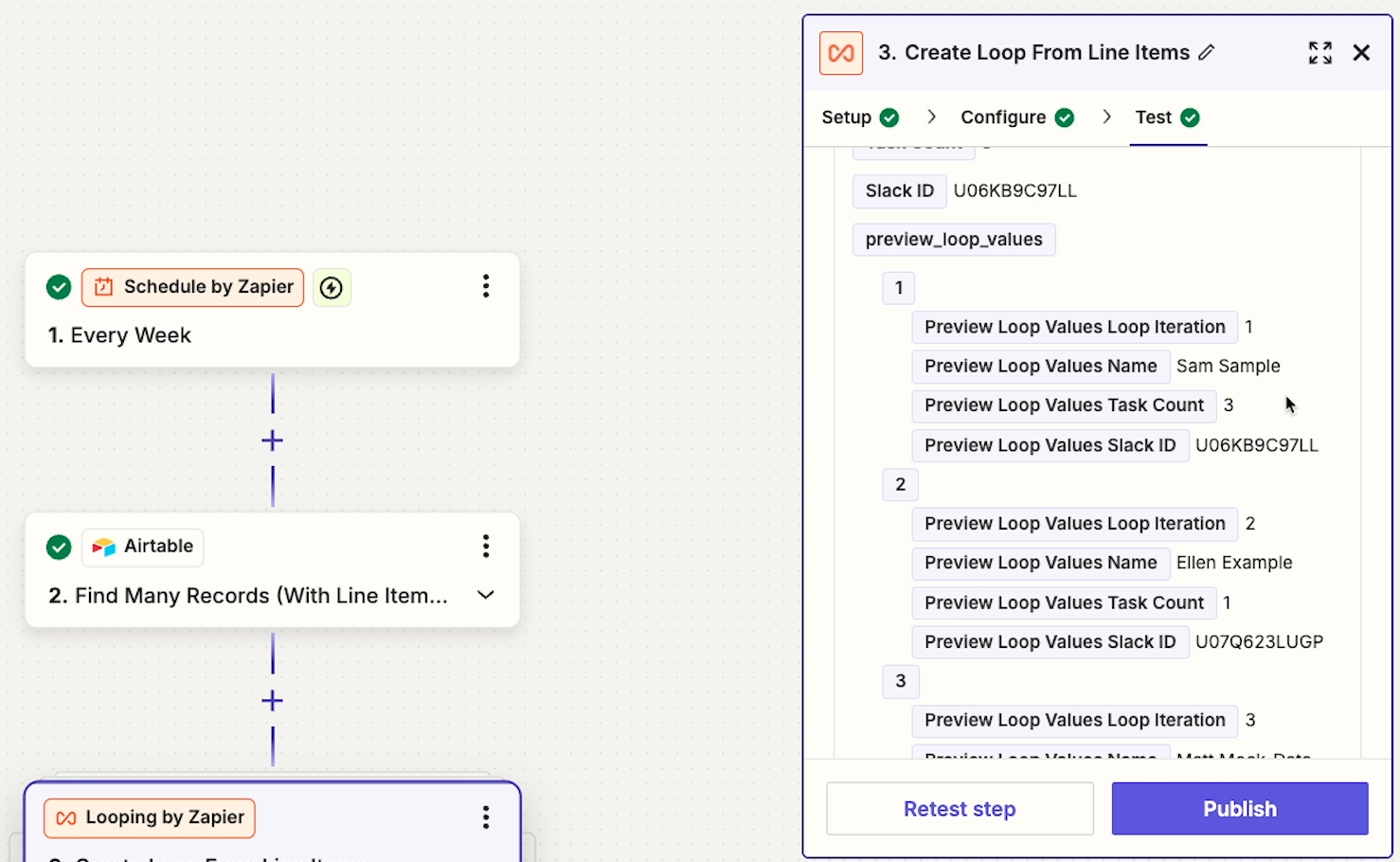Click the Slack ID field label

(900, 190)
